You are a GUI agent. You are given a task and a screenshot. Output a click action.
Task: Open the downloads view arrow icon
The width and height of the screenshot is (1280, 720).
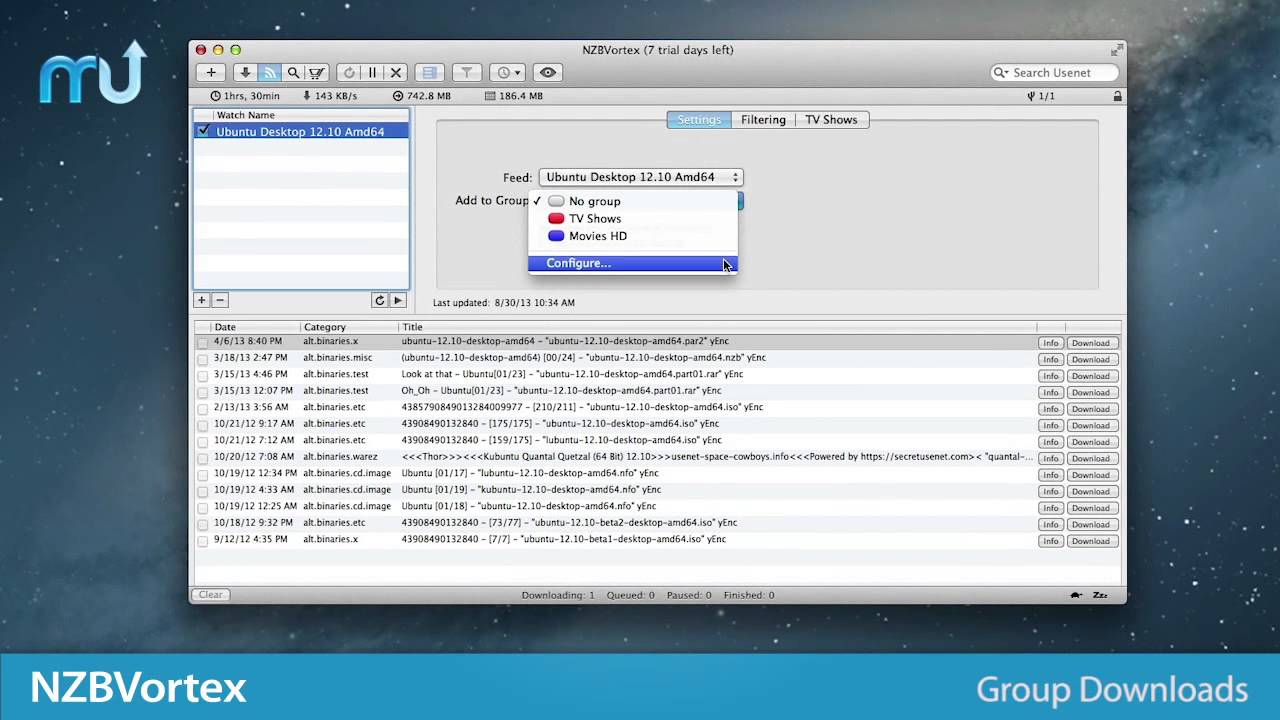[246, 72]
